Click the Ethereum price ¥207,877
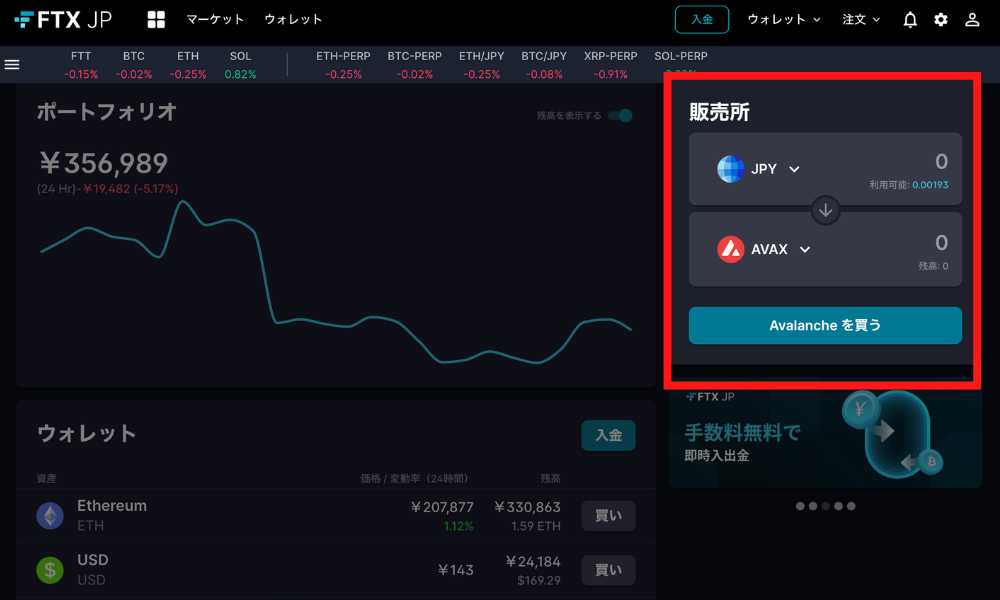This screenshot has width=1000, height=600. 442,508
